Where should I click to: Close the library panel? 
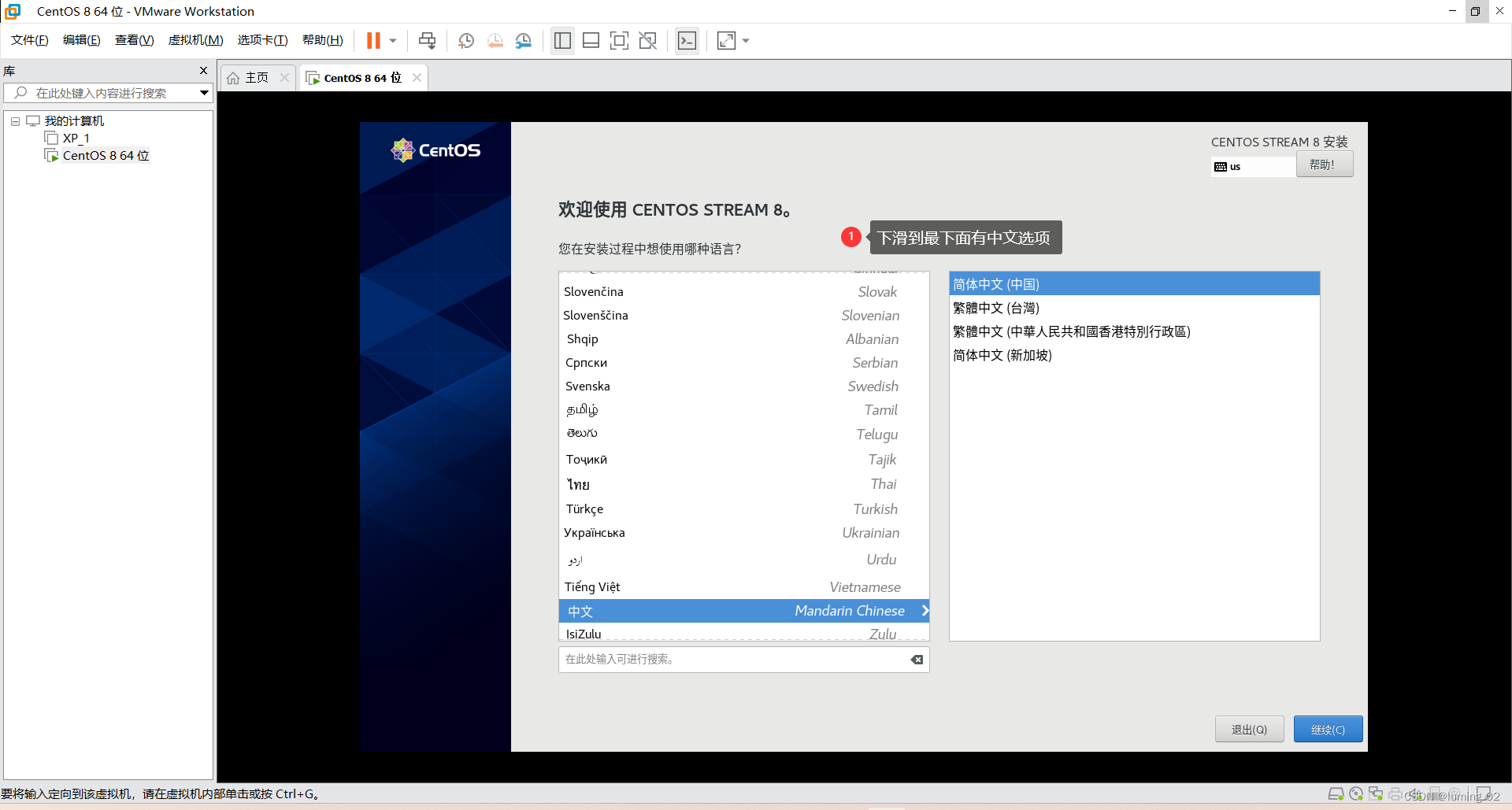tap(203, 70)
